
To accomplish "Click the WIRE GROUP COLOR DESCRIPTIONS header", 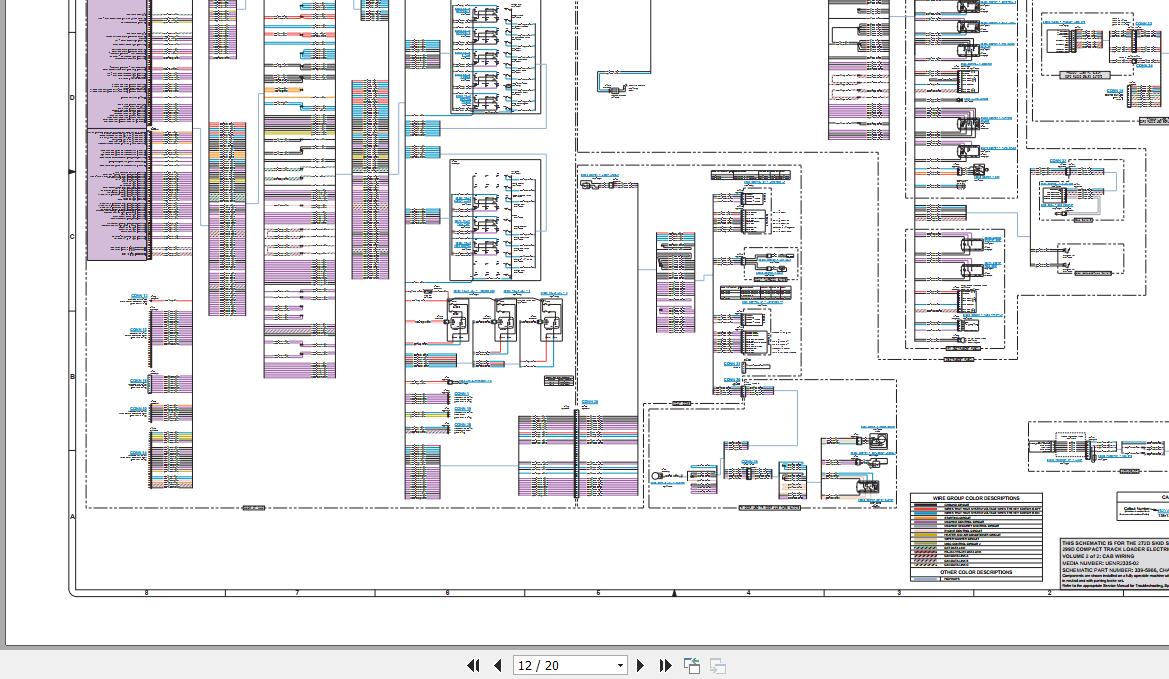I will click(x=976, y=498).
